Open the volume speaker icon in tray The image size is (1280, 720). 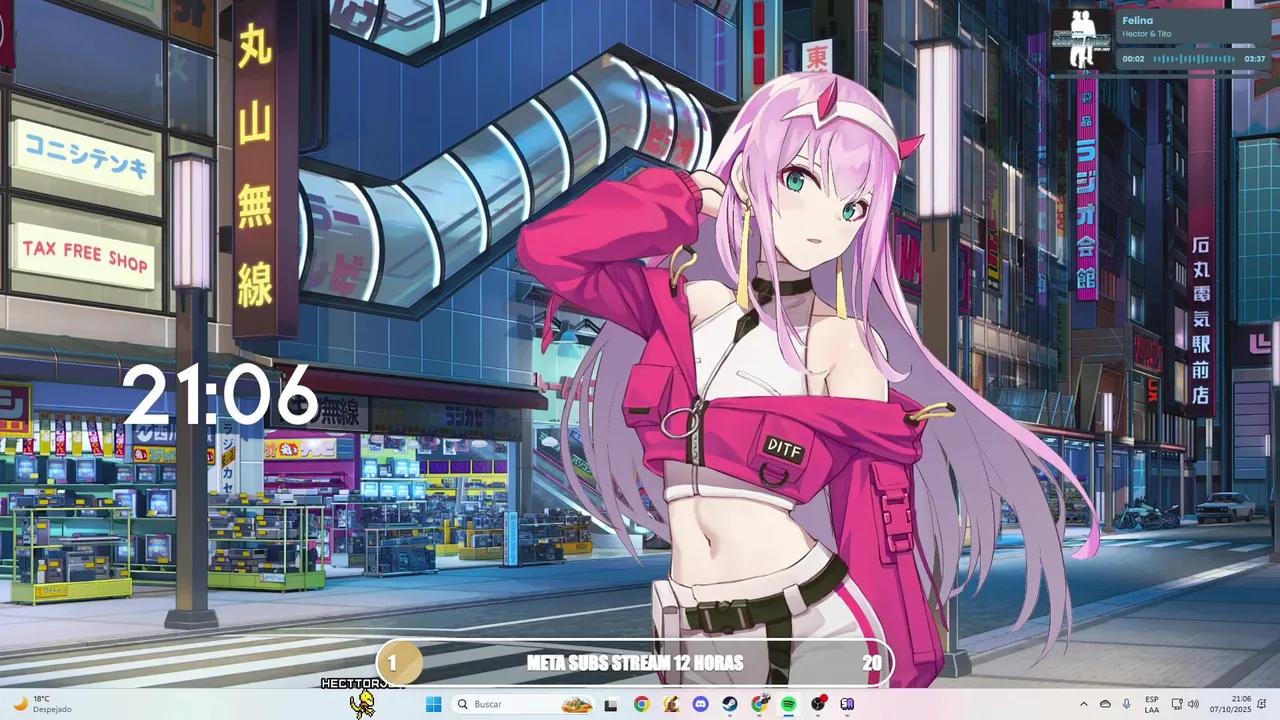[1193, 704]
